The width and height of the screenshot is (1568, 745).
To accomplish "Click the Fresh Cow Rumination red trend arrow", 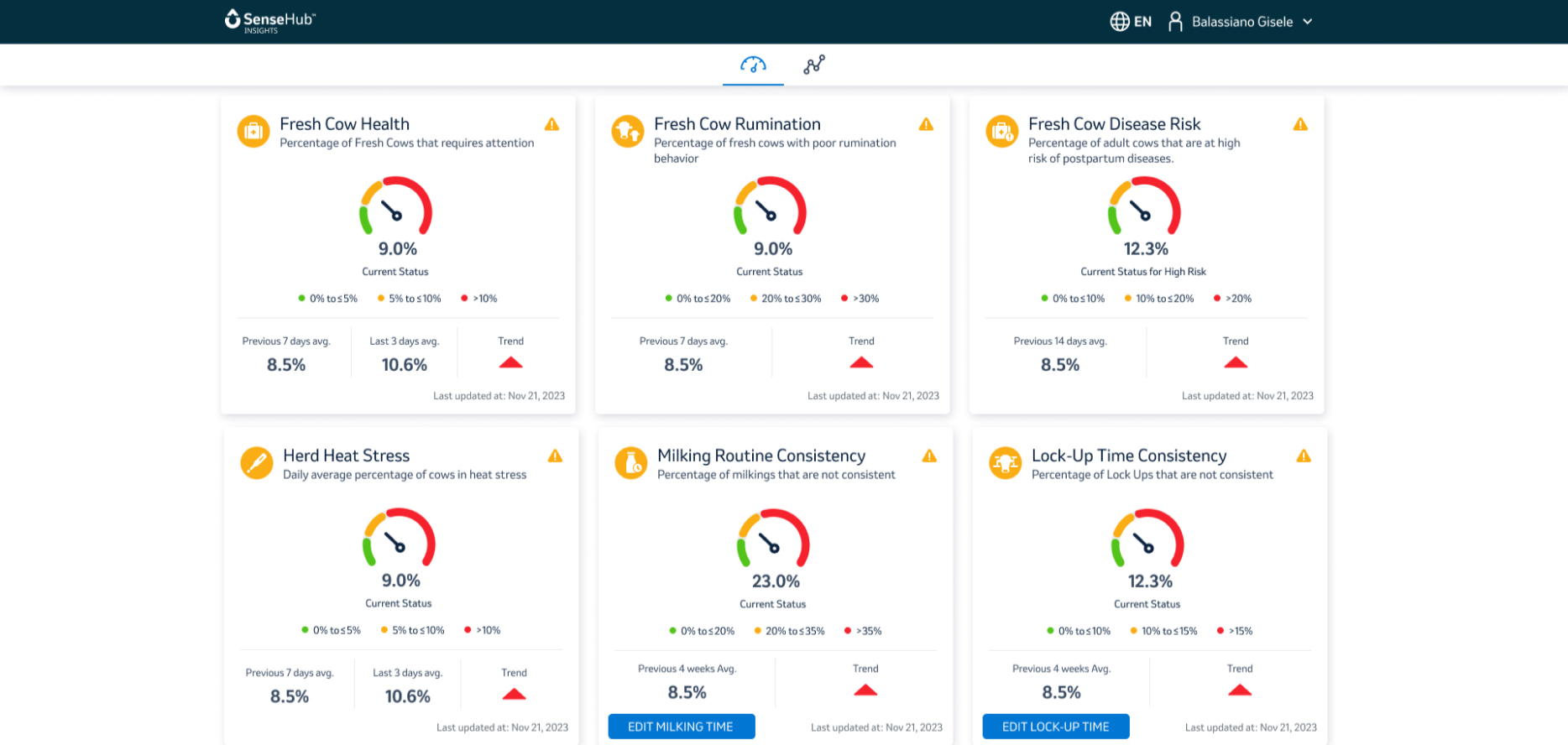I will tap(861, 362).
